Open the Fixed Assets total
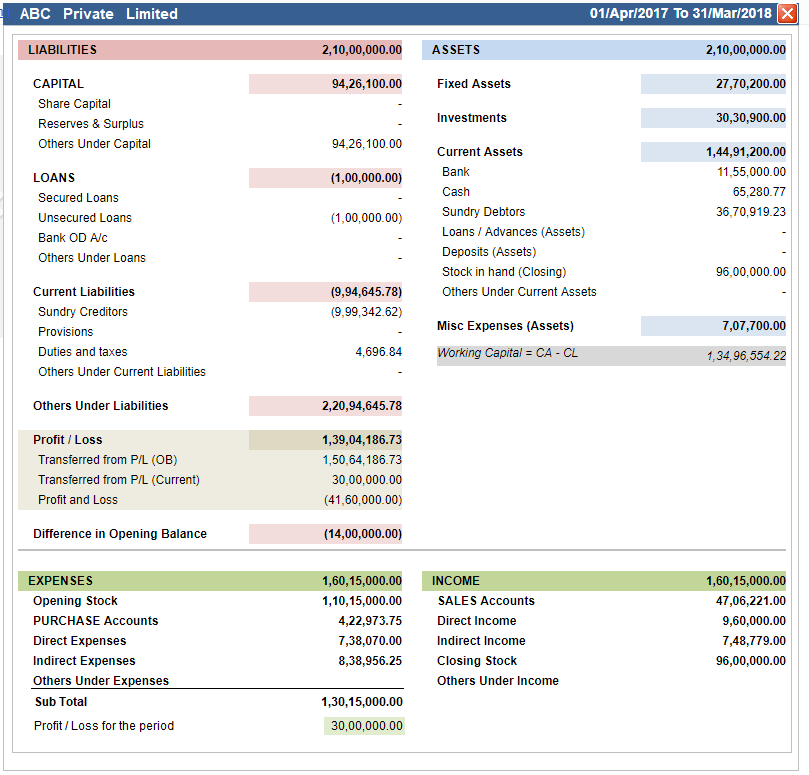The width and height of the screenshot is (809, 775). tap(714, 84)
